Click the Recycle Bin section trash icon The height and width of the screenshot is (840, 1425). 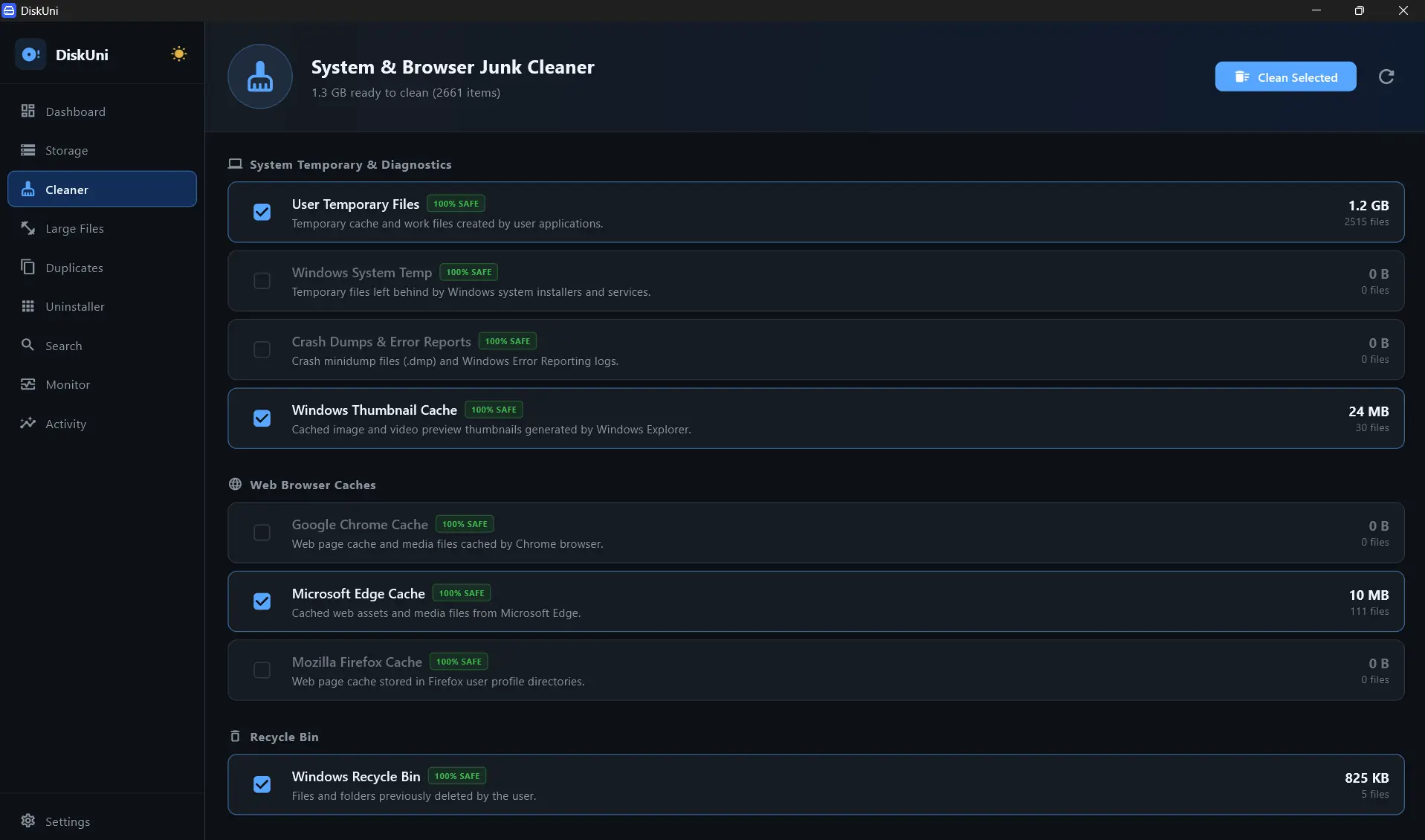tap(235, 736)
